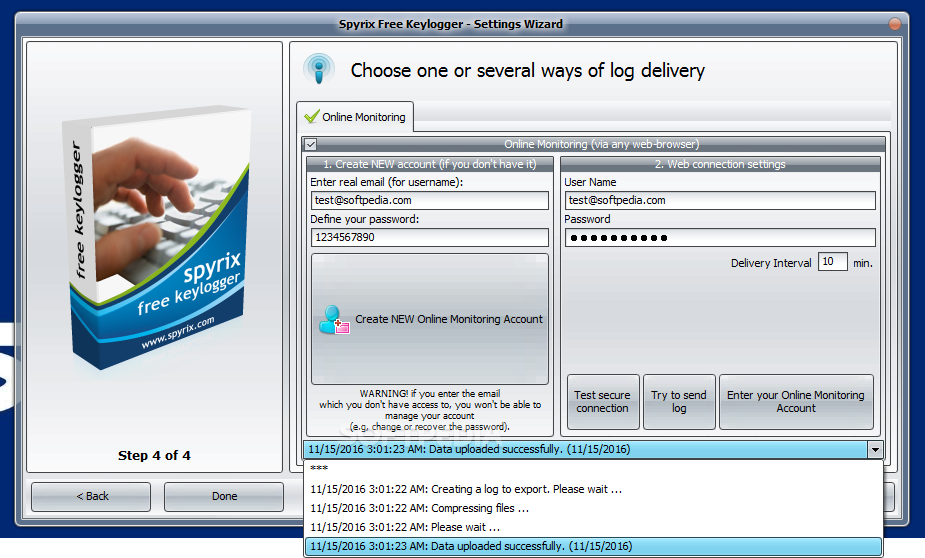
Task: Select the 'Please wait ...' log entry
Action: (x=593, y=527)
